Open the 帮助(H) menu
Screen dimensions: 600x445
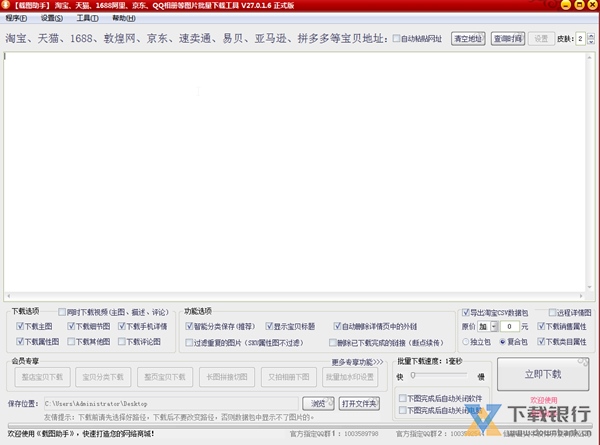[x=124, y=18]
